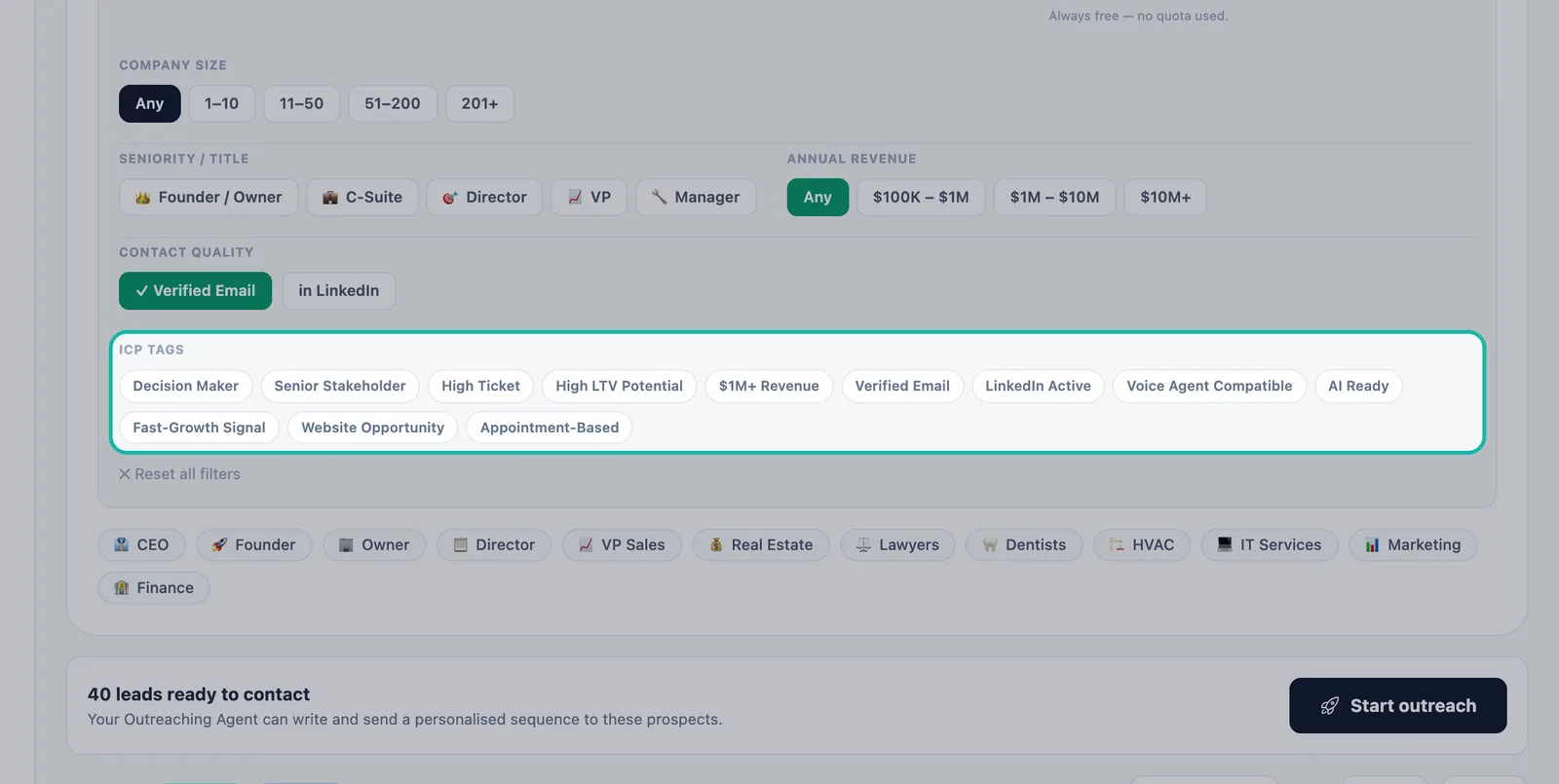Enable the Voice Agent Compatible tag
The width and height of the screenshot is (1559, 784).
[x=1209, y=386]
